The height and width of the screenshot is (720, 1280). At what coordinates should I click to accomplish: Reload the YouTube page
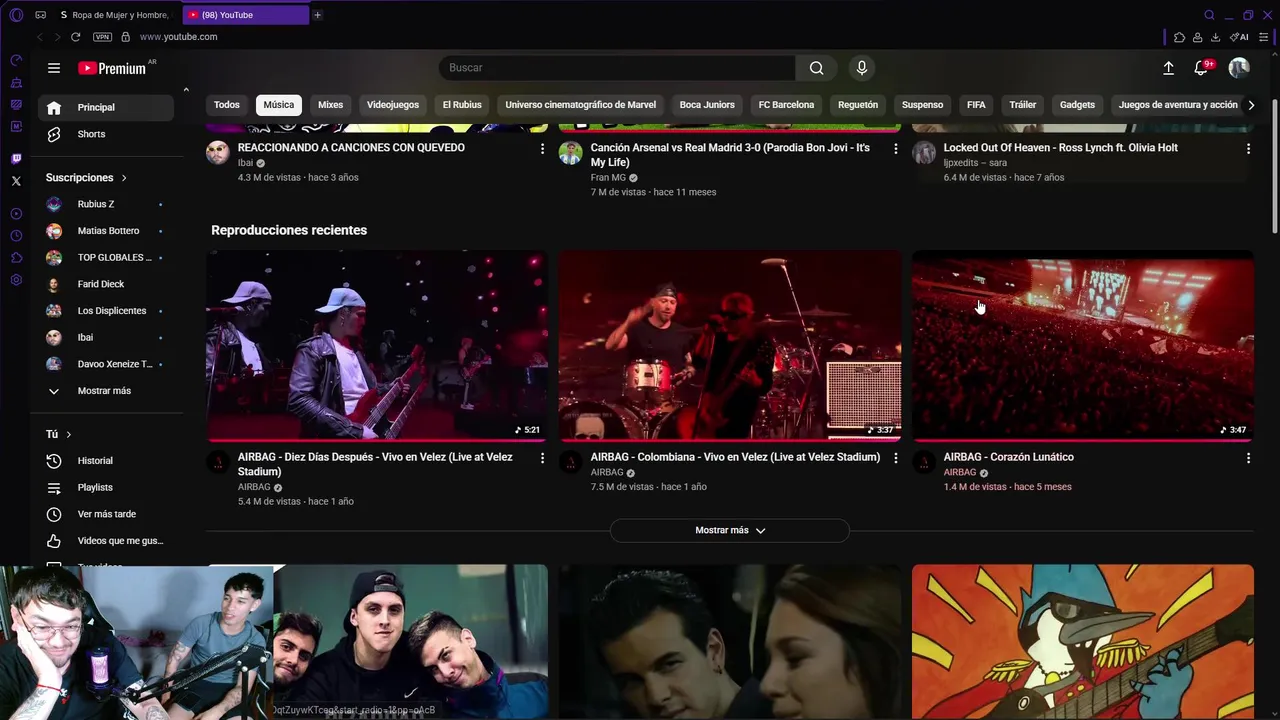pos(75,37)
